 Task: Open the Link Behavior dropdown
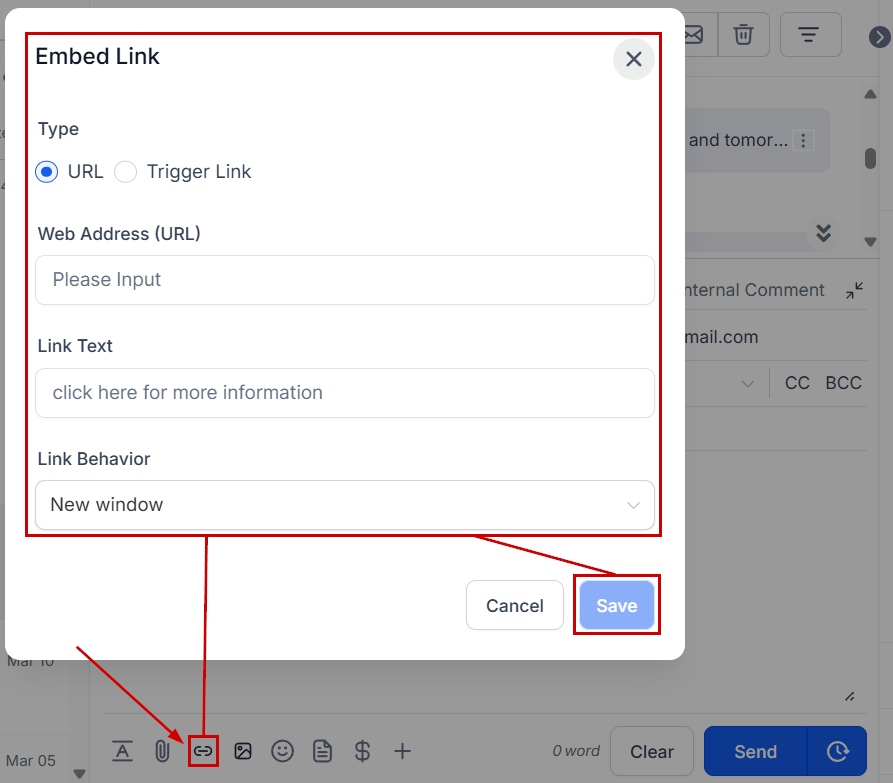point(345,505)
